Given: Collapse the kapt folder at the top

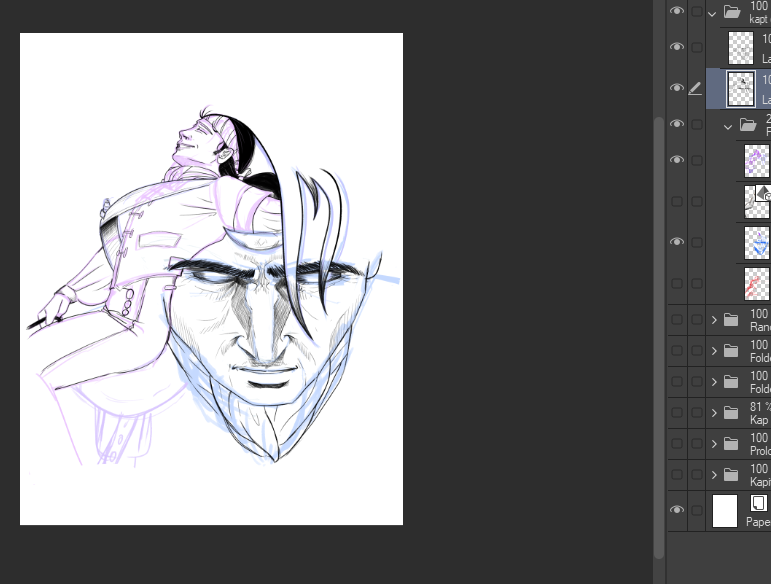Looking at the screenshot, I should point(712,13).
